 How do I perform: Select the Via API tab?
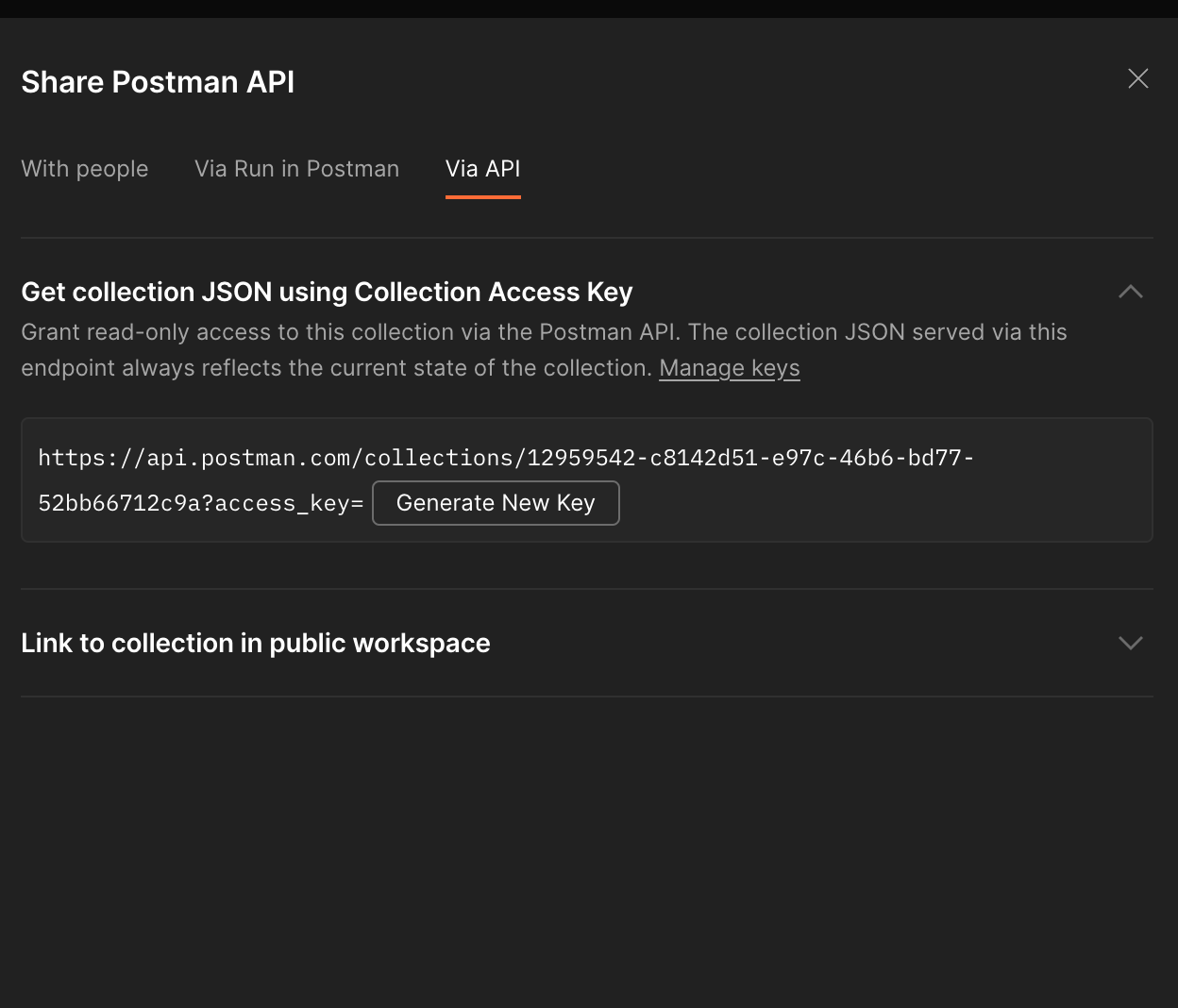482,168
